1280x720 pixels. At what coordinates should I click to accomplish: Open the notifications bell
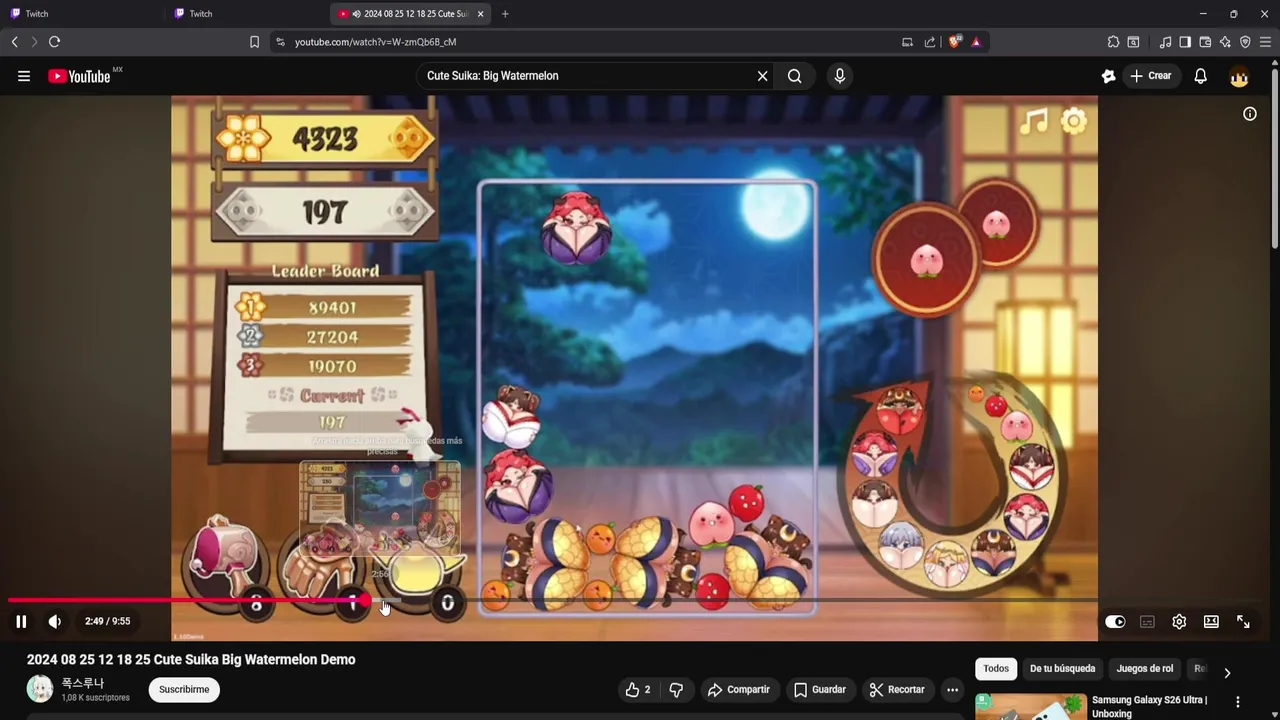(x=1201, y=76)
